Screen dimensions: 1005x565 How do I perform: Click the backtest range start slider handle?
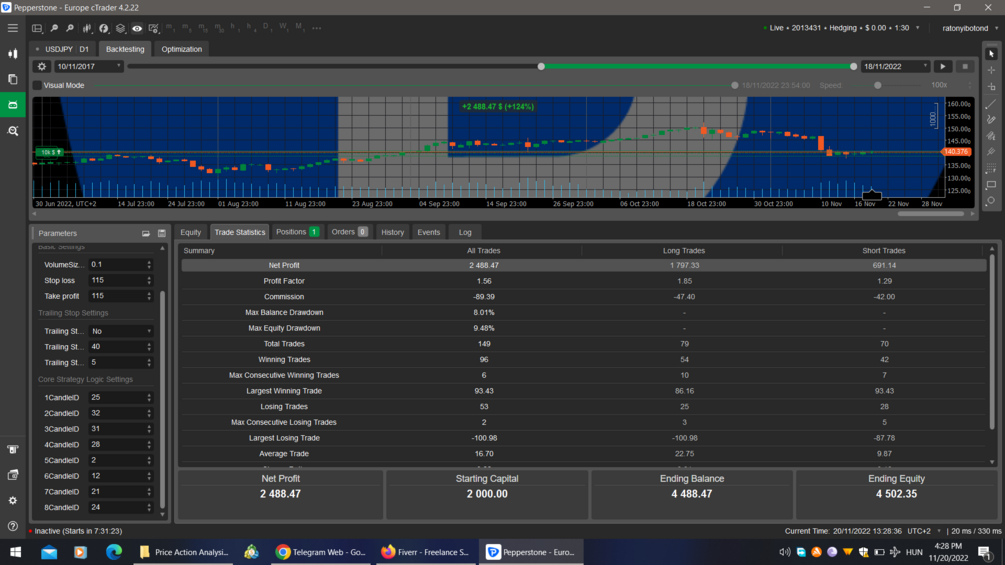tap(541, 67)
